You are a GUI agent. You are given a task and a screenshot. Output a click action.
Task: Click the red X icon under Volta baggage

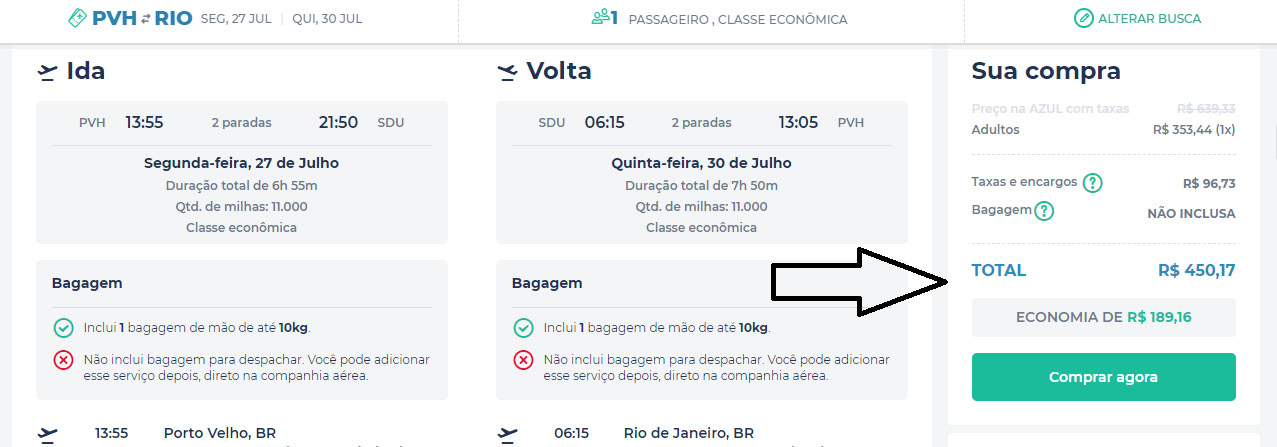click(523, 360)
